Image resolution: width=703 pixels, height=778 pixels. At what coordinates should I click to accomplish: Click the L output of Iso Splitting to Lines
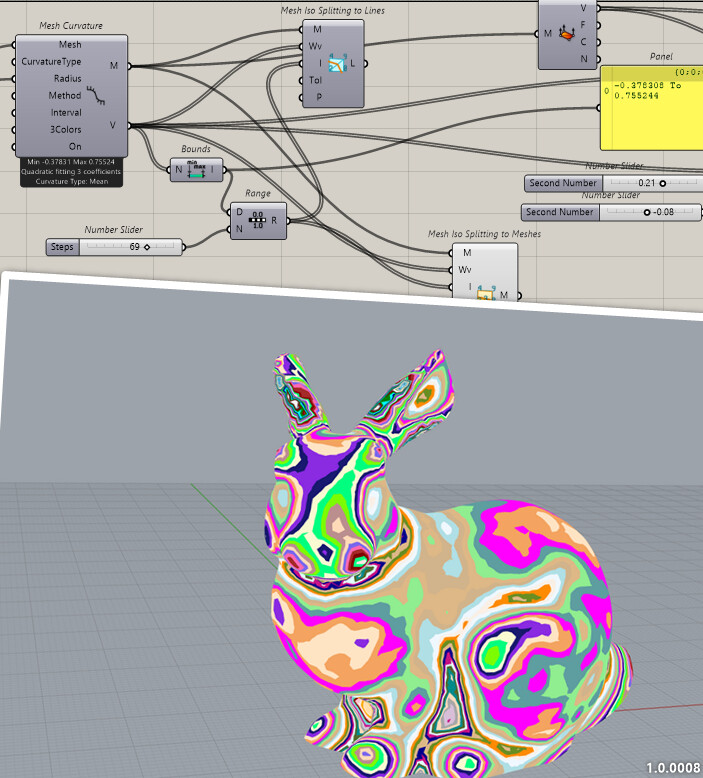point(353,63)
